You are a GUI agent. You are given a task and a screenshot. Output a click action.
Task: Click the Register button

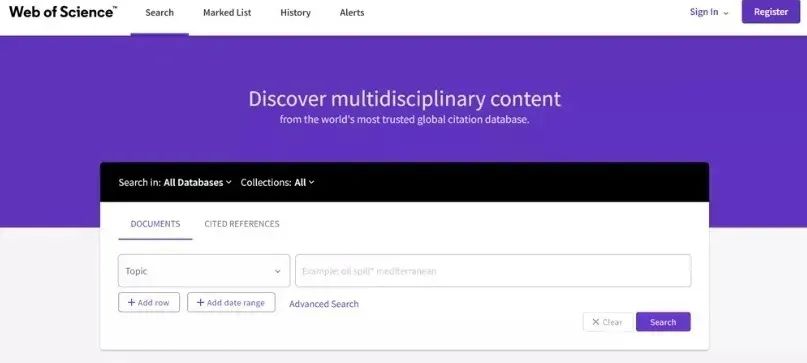(770, 12)
